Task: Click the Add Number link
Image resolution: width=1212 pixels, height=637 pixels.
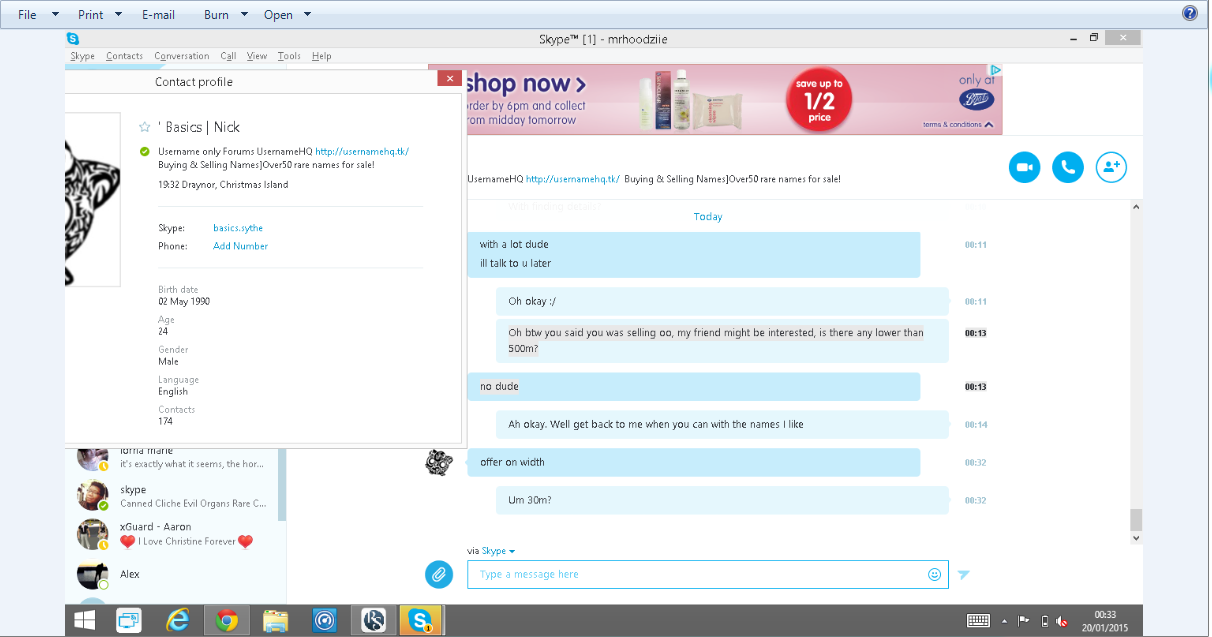Action: (x=240, y=246)
